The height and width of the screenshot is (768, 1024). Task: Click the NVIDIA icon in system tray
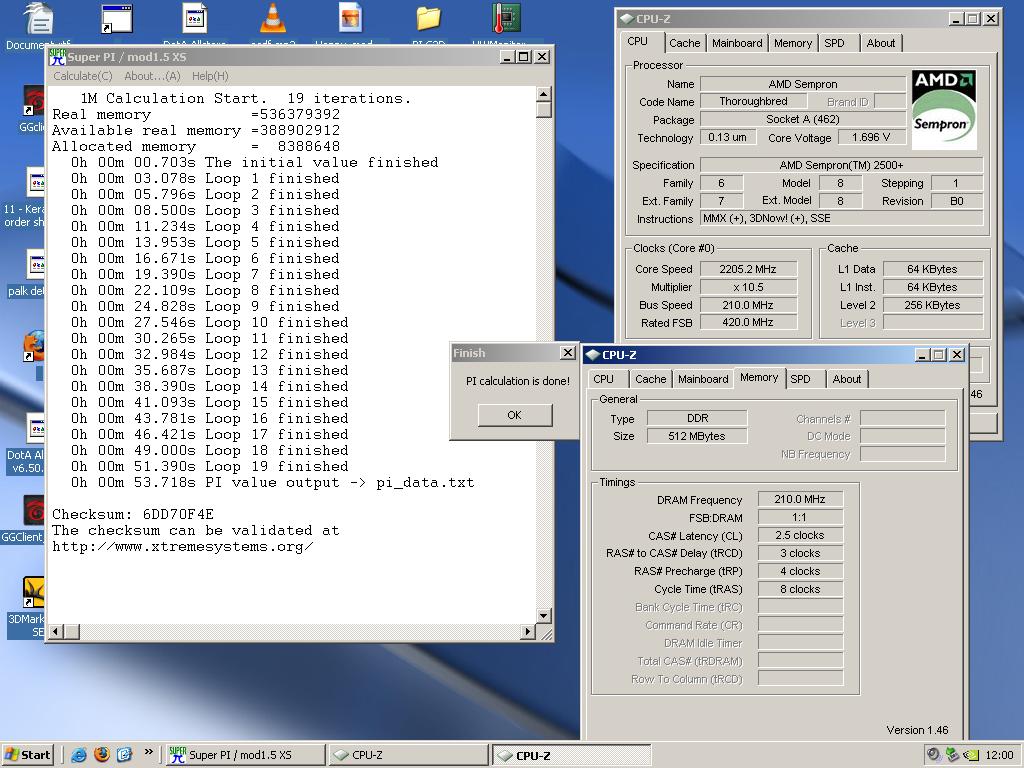pos(971,755)
